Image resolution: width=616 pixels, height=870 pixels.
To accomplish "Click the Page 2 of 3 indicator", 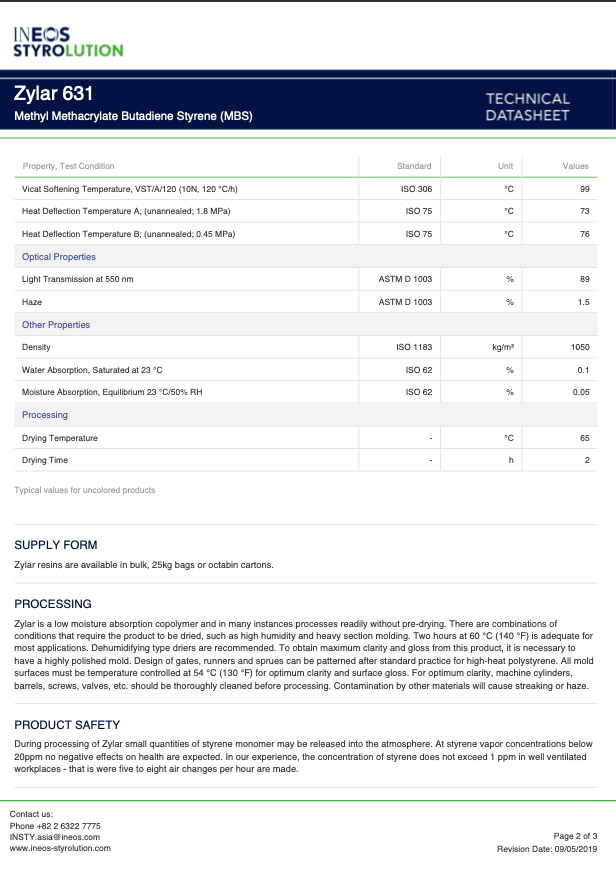I will pos(575,836).
